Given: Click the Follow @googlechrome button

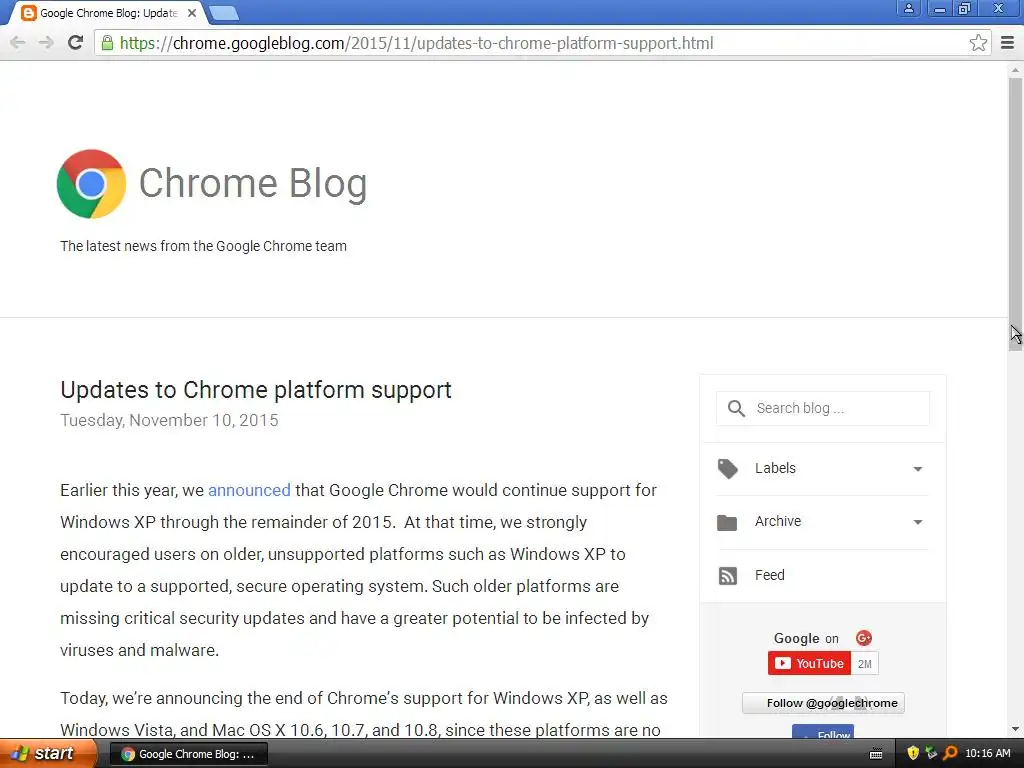Looking at the screenshot, I should click(x=824, y=703).
